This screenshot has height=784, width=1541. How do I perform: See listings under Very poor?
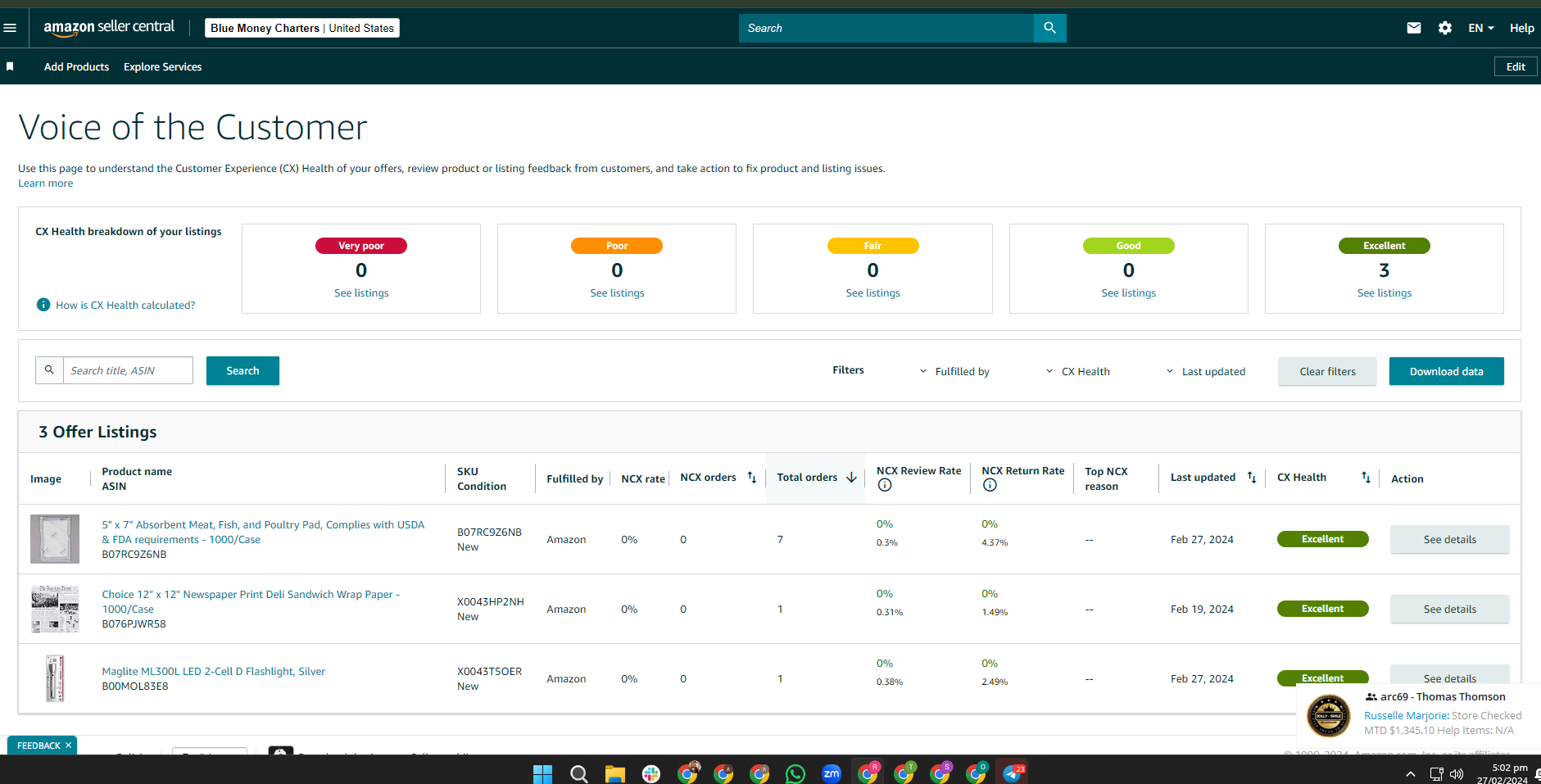[x=361, y=292]
